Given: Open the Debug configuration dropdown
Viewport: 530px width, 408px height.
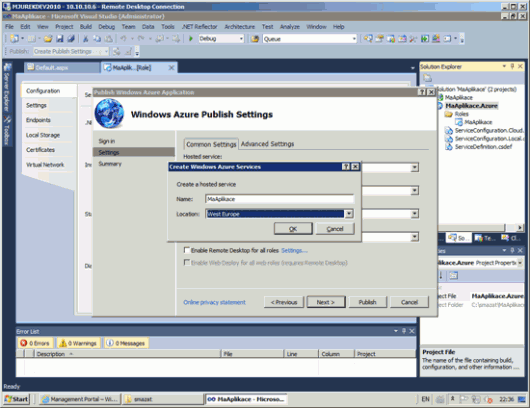Looking at the screenshot, I should click(221, 39).
